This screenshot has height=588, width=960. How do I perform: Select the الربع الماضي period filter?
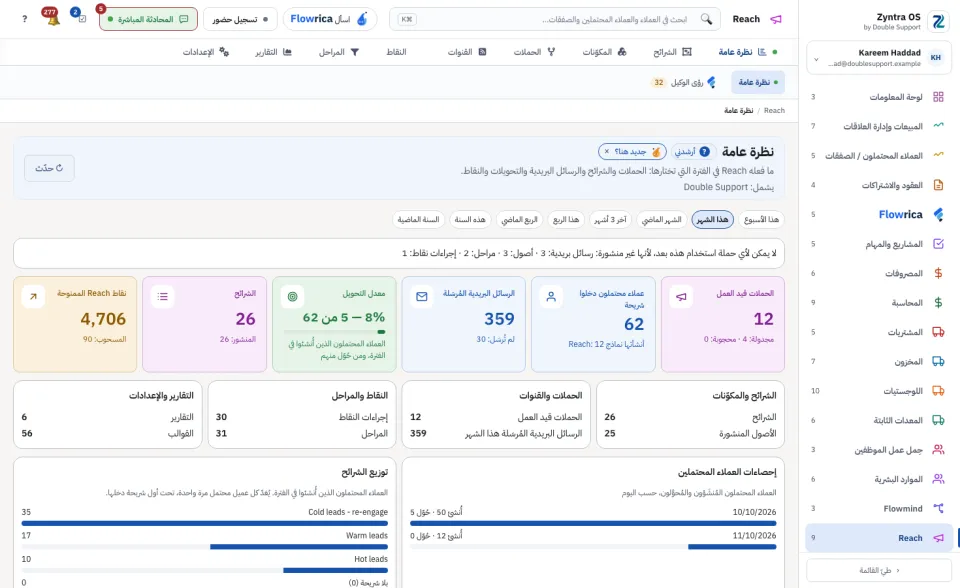519,219
